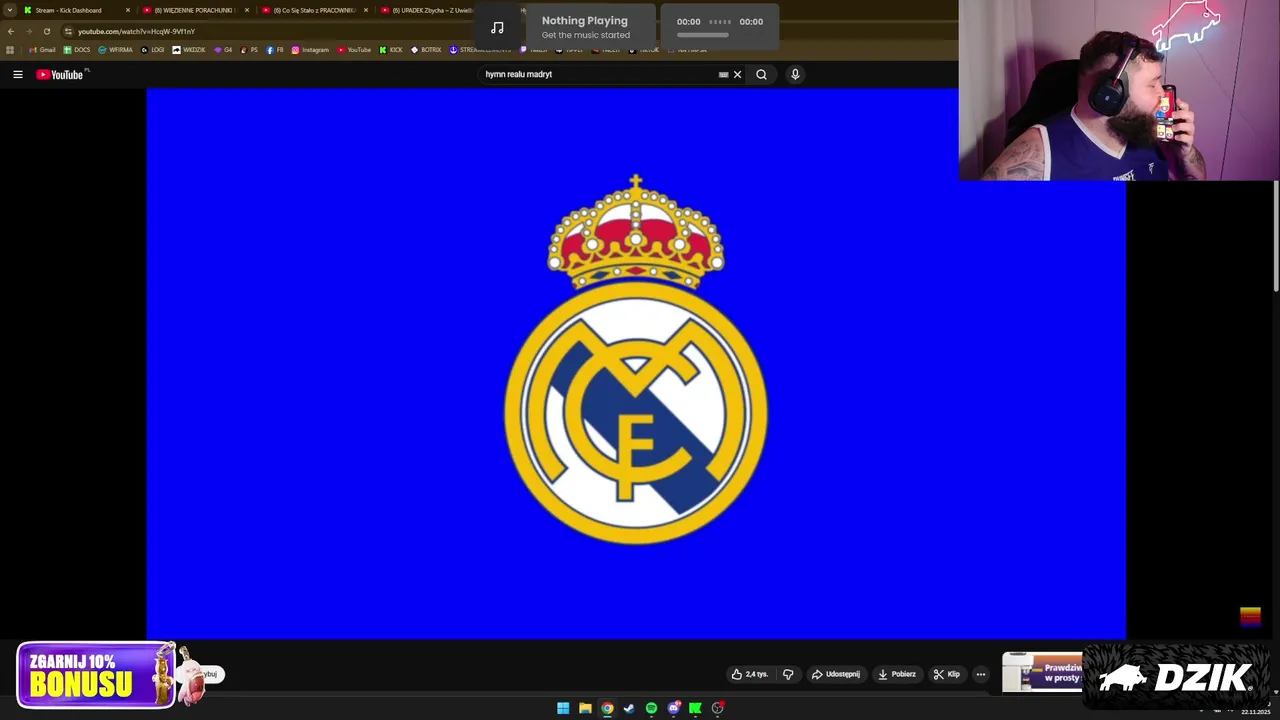
Task: Go forward in browser history
Action: pyautogui.click(x=28, y=31)
